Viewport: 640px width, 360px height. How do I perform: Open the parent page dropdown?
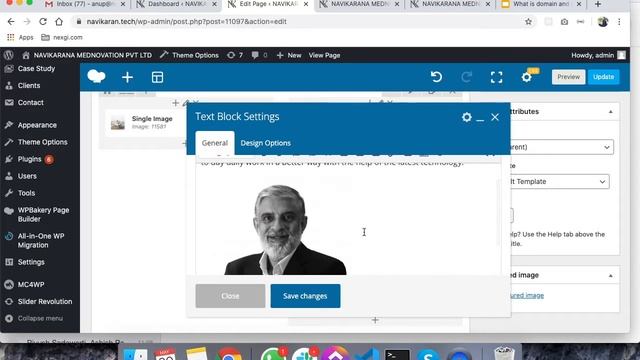[x=562, y=147]
